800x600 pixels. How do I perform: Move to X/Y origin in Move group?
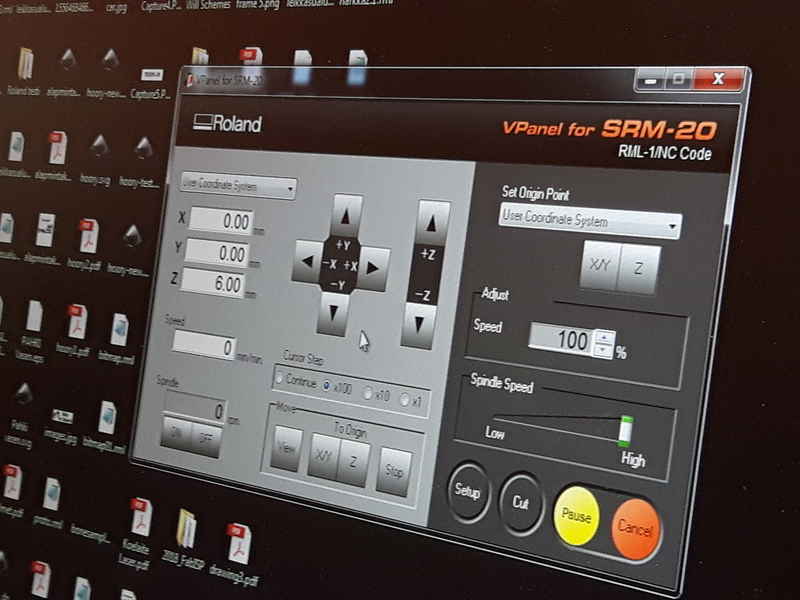point(324,456)
